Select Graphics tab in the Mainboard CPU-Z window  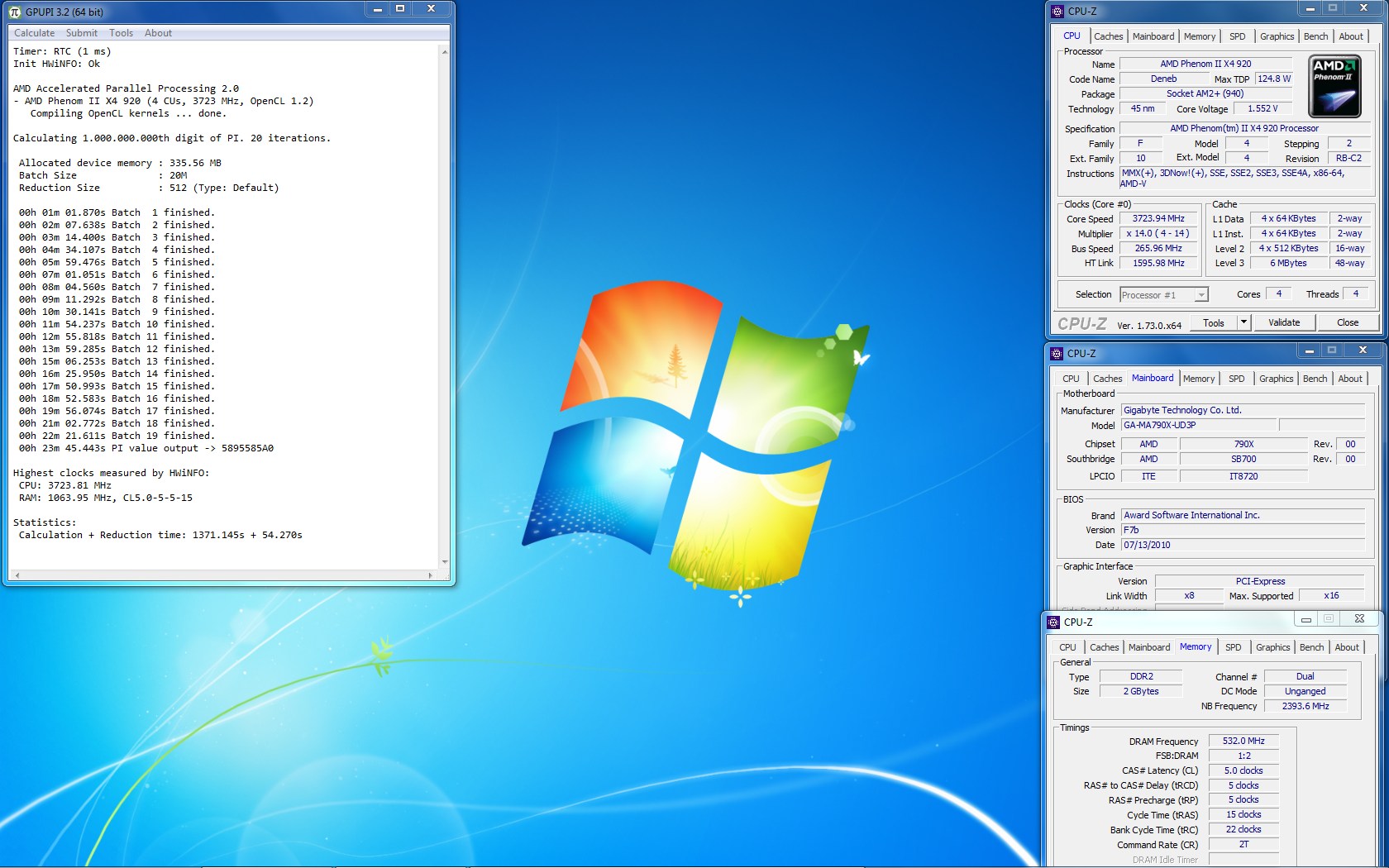(x=1276, y=379)
